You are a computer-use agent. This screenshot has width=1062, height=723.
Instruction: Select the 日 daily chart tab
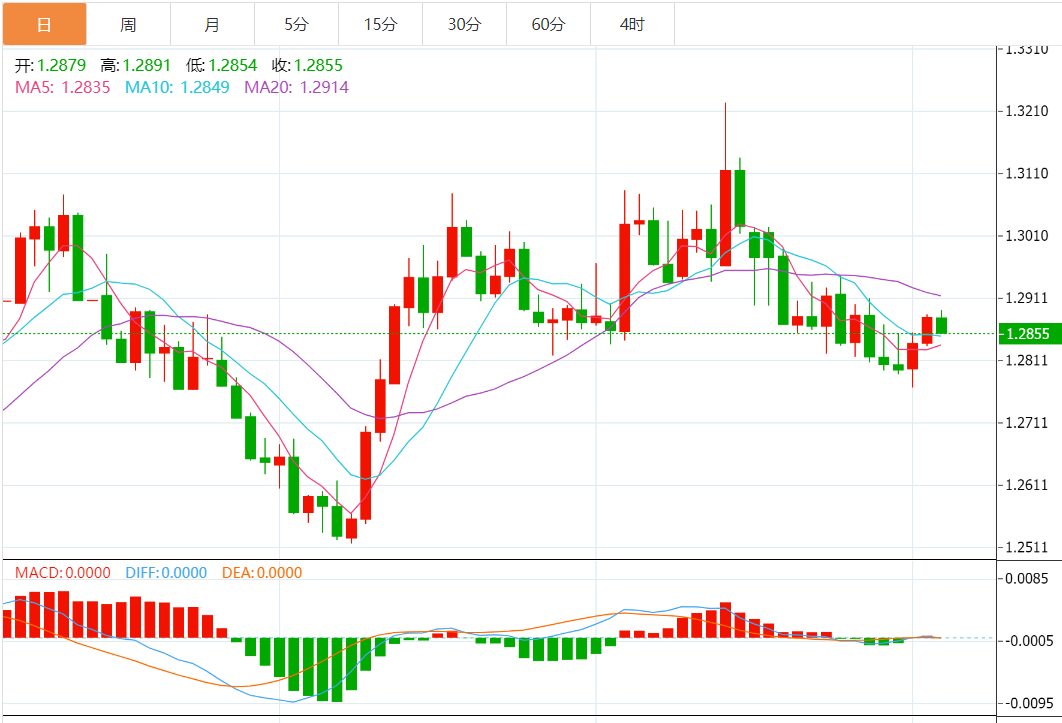45,24
